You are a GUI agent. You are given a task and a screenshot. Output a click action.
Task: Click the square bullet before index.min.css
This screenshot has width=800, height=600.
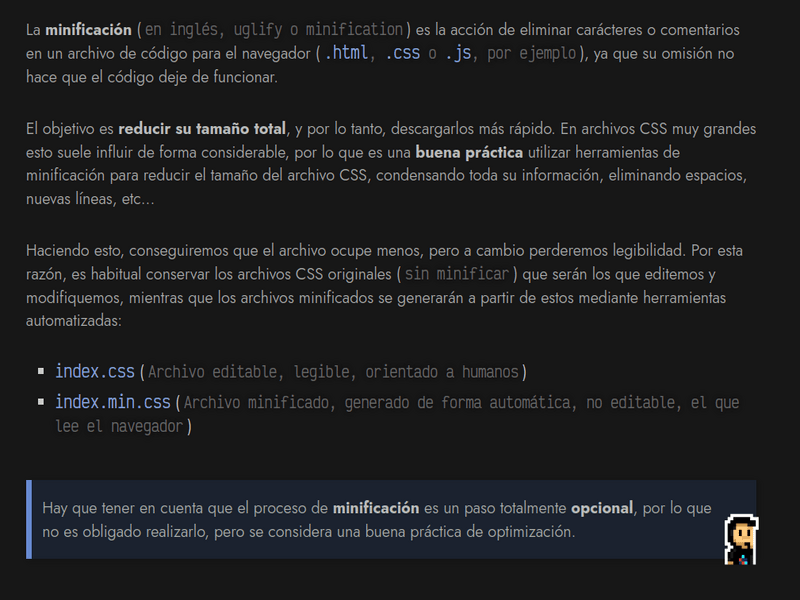pyautogui.click(x=41, y=402)
